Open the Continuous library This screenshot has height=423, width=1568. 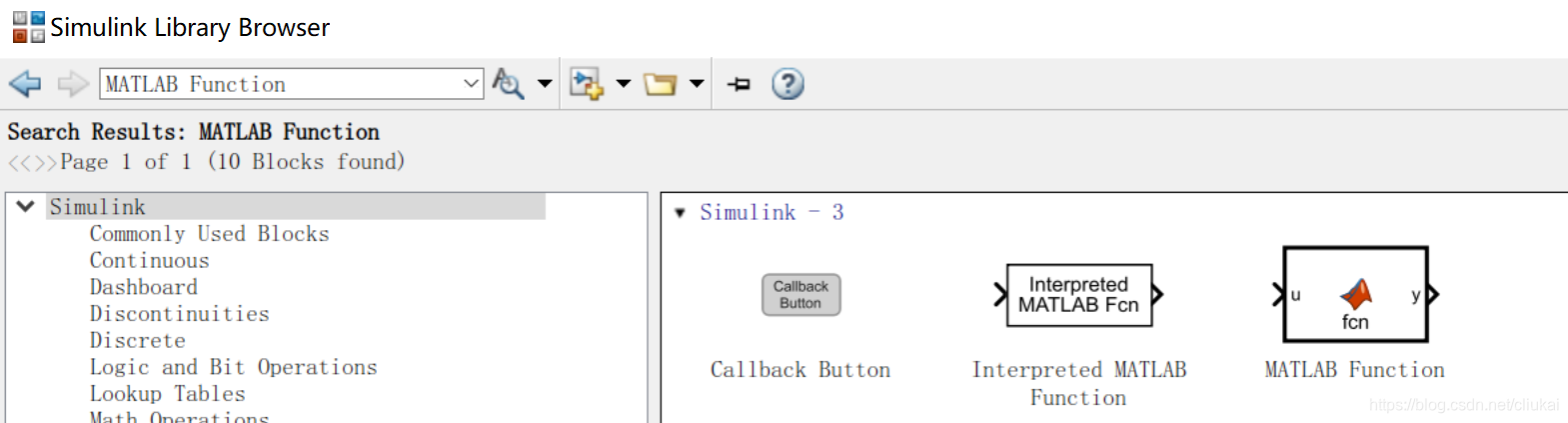[149, 261]
